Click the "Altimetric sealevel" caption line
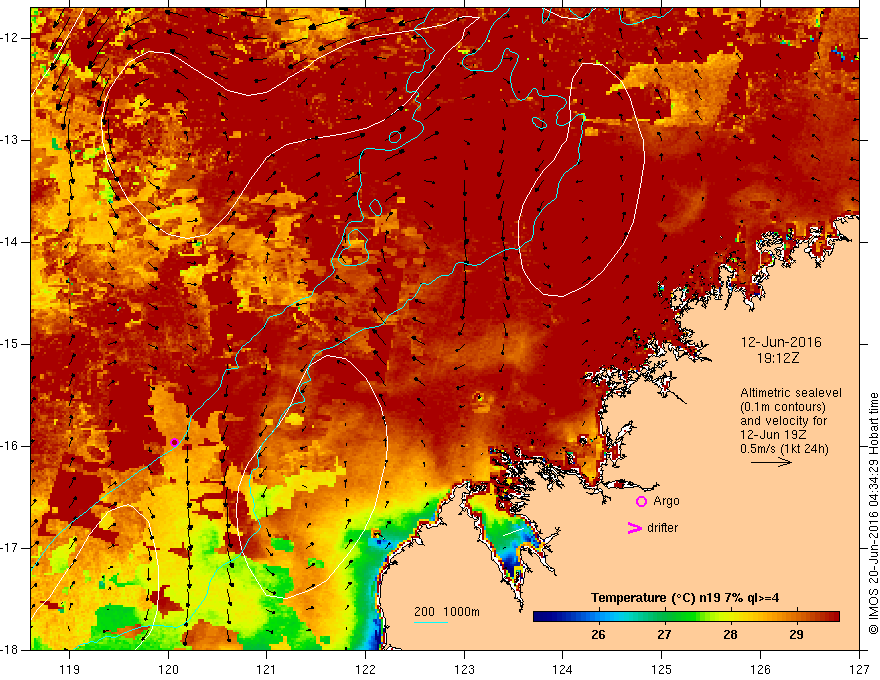Viewport: 880px width, 680px height. tap(791, 393)
